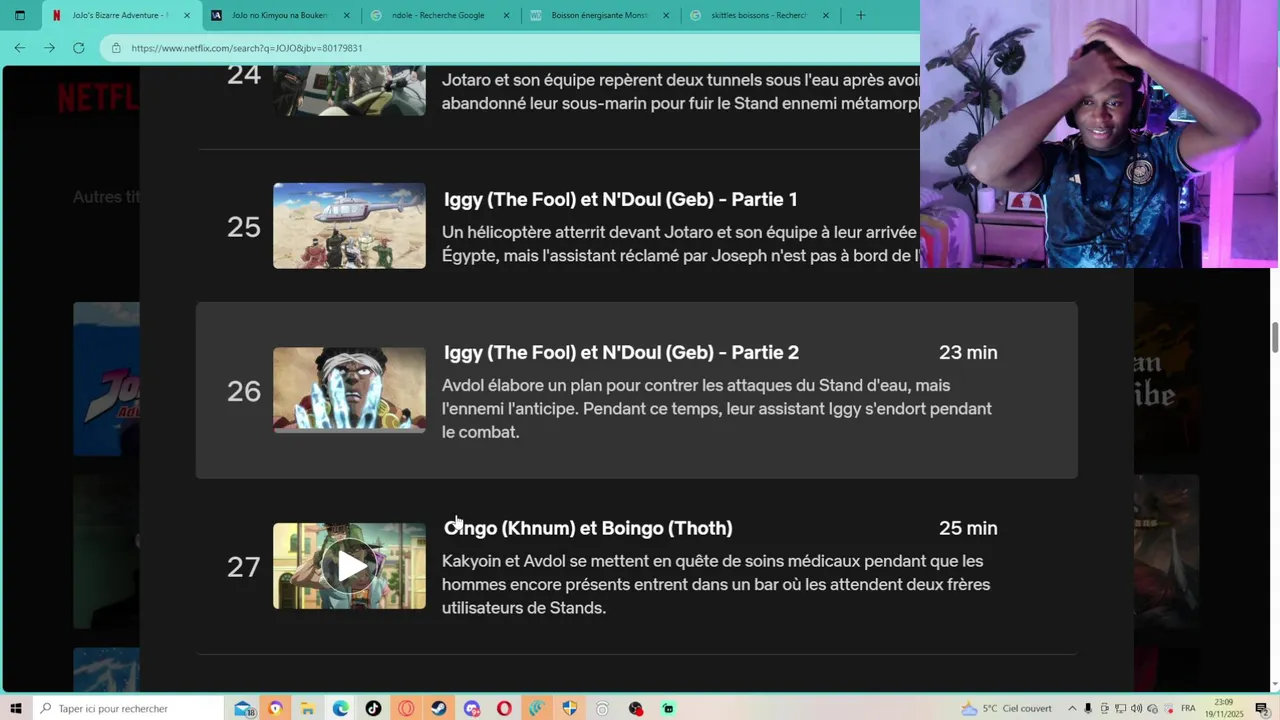Open Discord from taskbar
The width and height of the screenshot is (1280, 720).
472,708
